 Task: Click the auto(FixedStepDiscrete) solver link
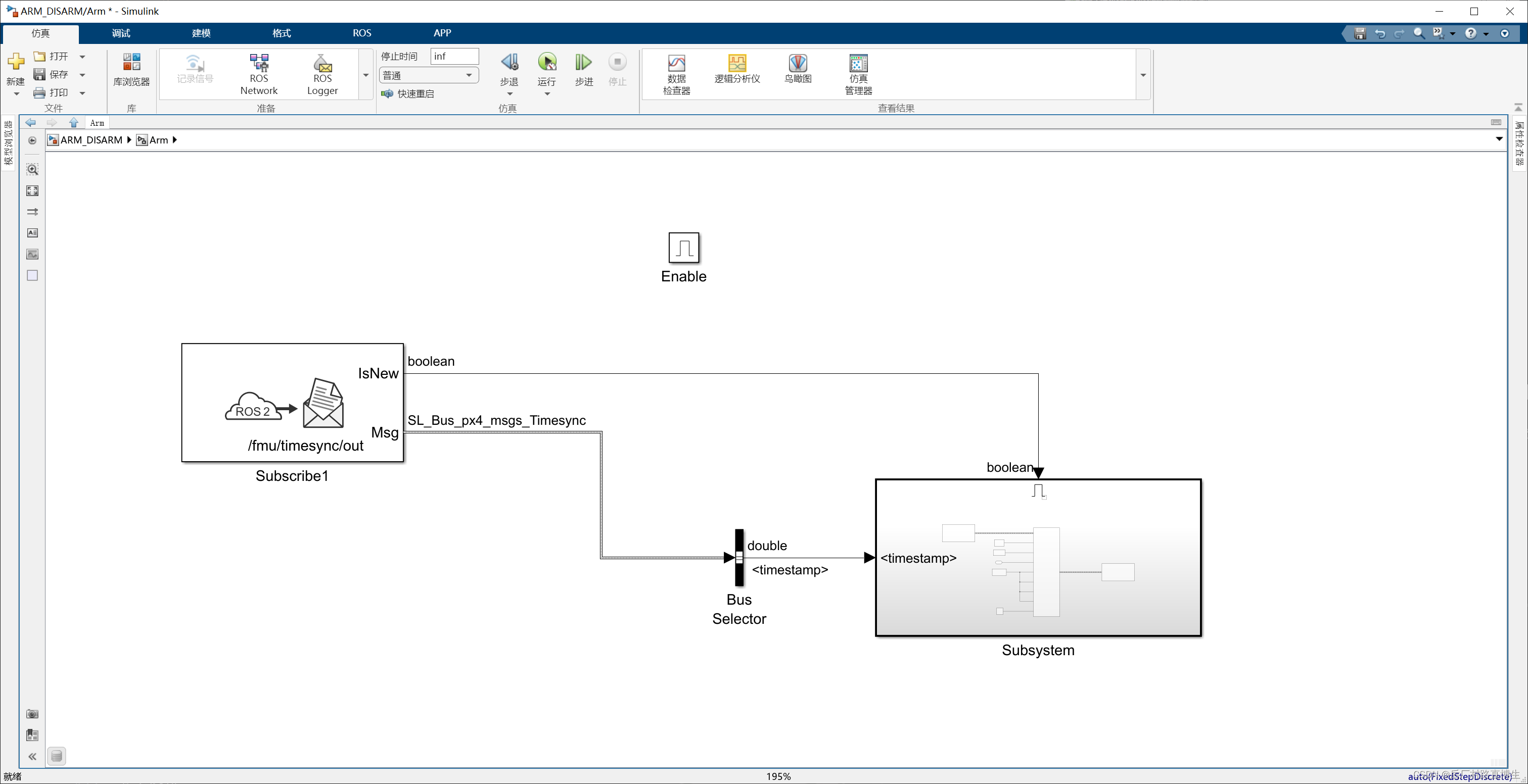click(x=1459, y=776)
